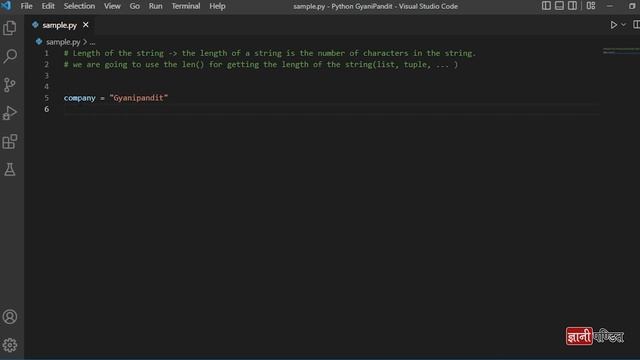Open the Accounts menu icon

click(x=10, y=317)
